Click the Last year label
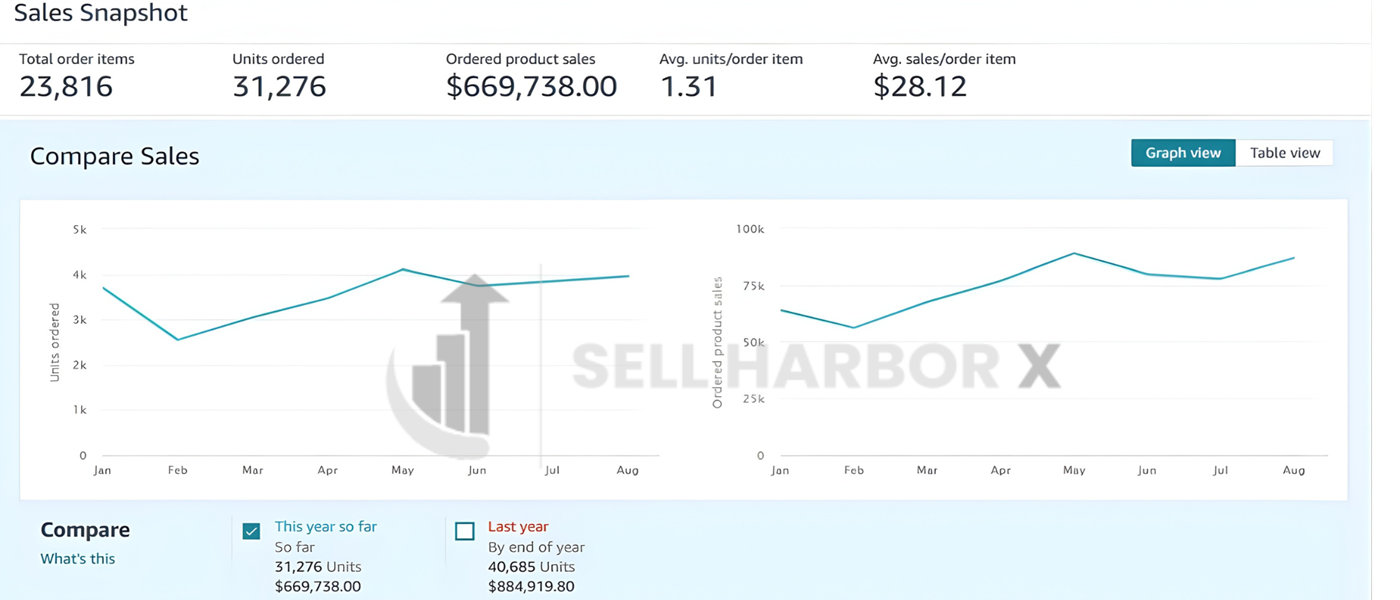The image size is (1400, 600). 518,527
